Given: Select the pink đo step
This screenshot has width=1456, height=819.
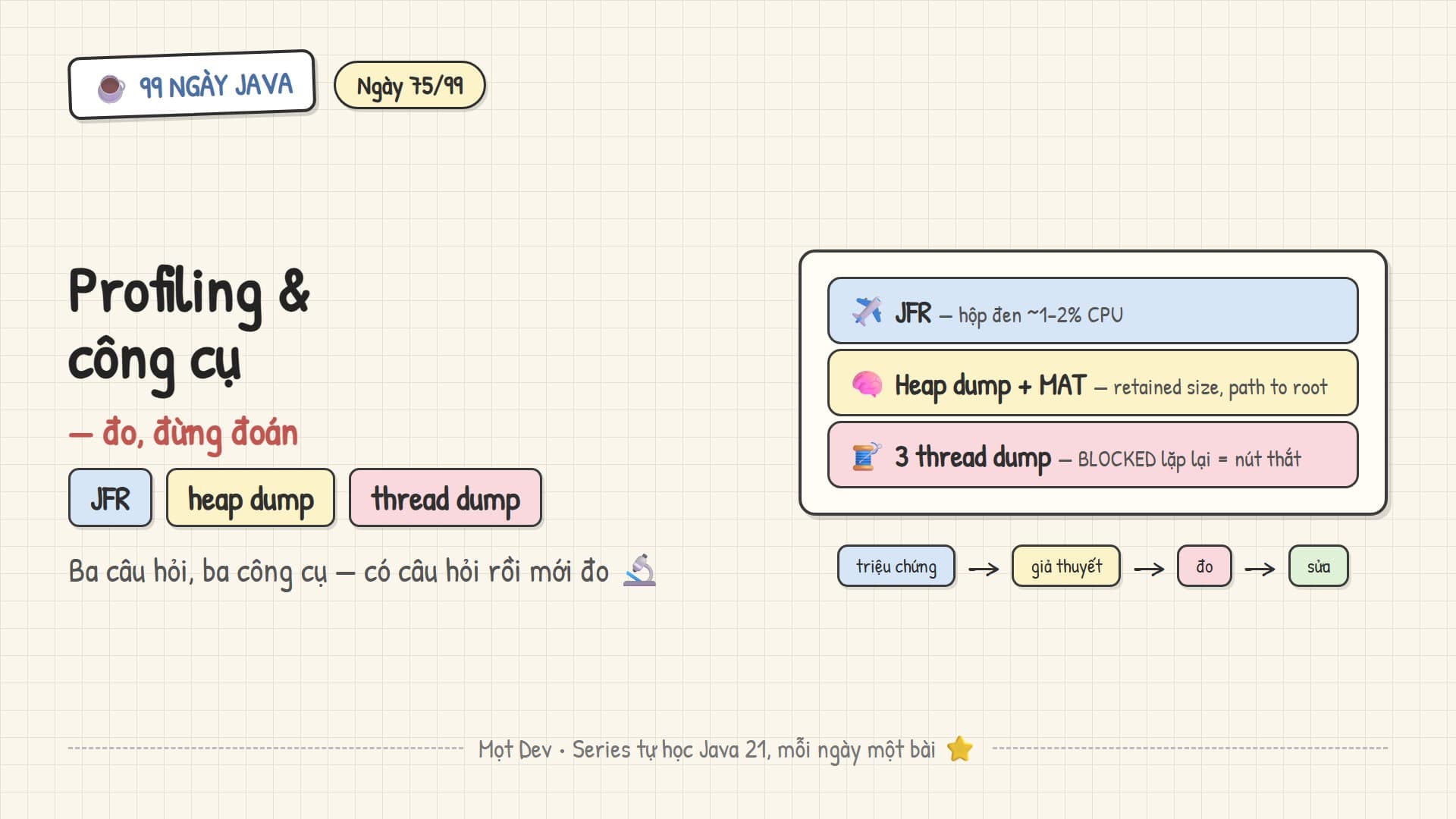Looking at the screenshot, I should pos(1204,566).
